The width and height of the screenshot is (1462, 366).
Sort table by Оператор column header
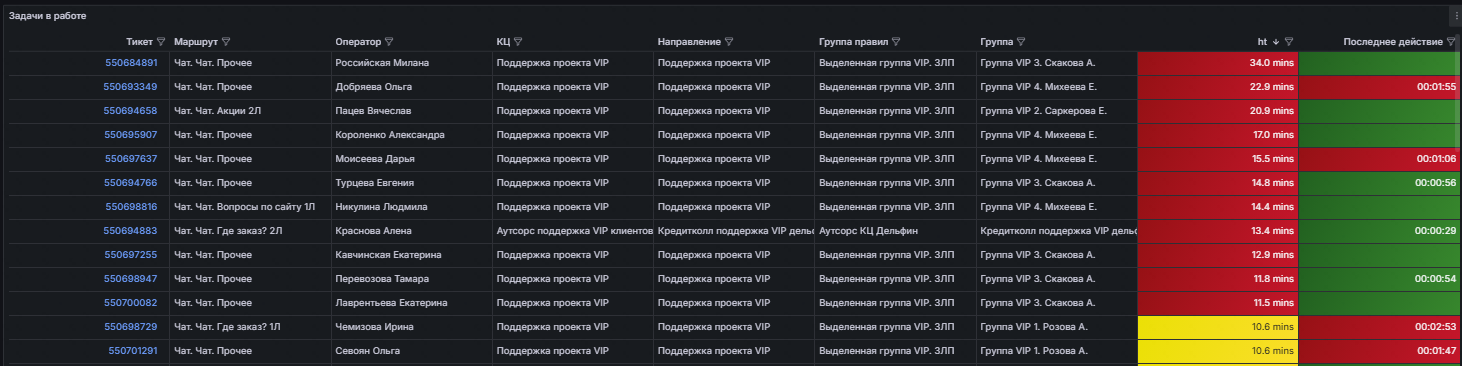tap(358, 42)
